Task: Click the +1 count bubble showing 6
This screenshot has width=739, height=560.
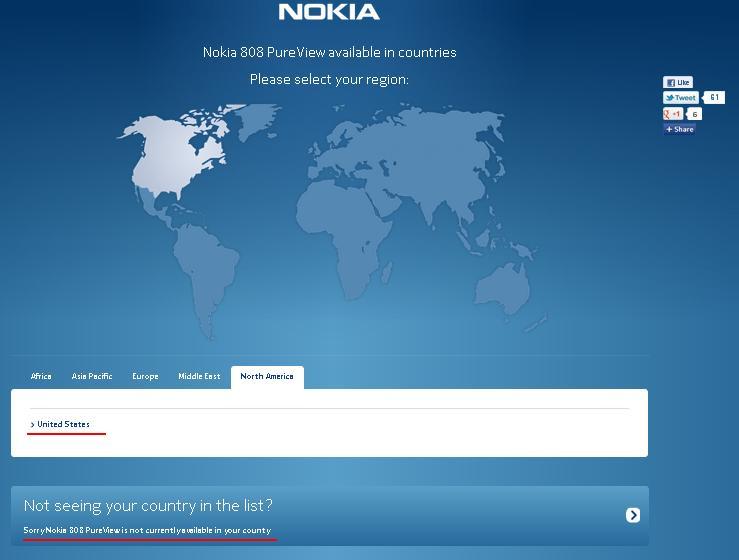Action: [x=694, y=114]
